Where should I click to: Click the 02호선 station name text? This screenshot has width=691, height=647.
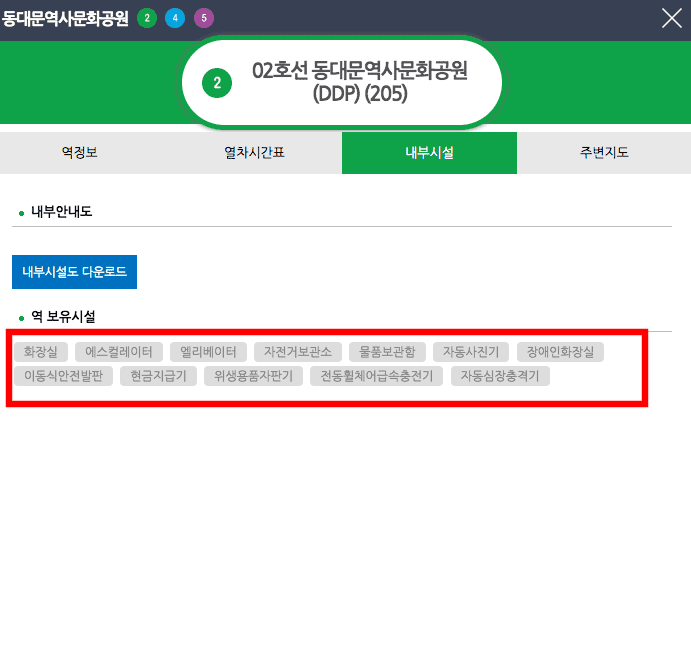coord(360,82)
